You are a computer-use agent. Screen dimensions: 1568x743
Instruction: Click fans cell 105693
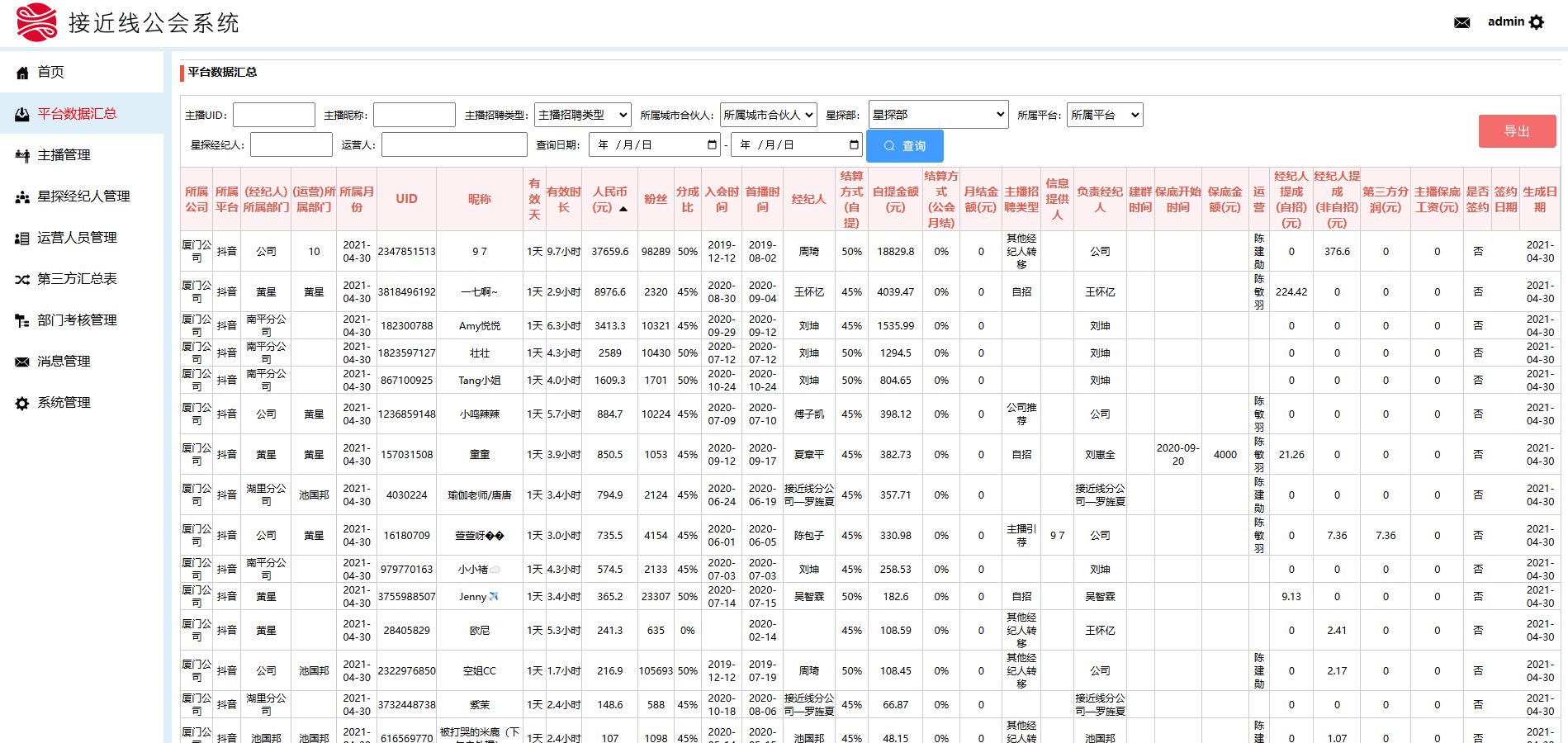tap(656, 671)
